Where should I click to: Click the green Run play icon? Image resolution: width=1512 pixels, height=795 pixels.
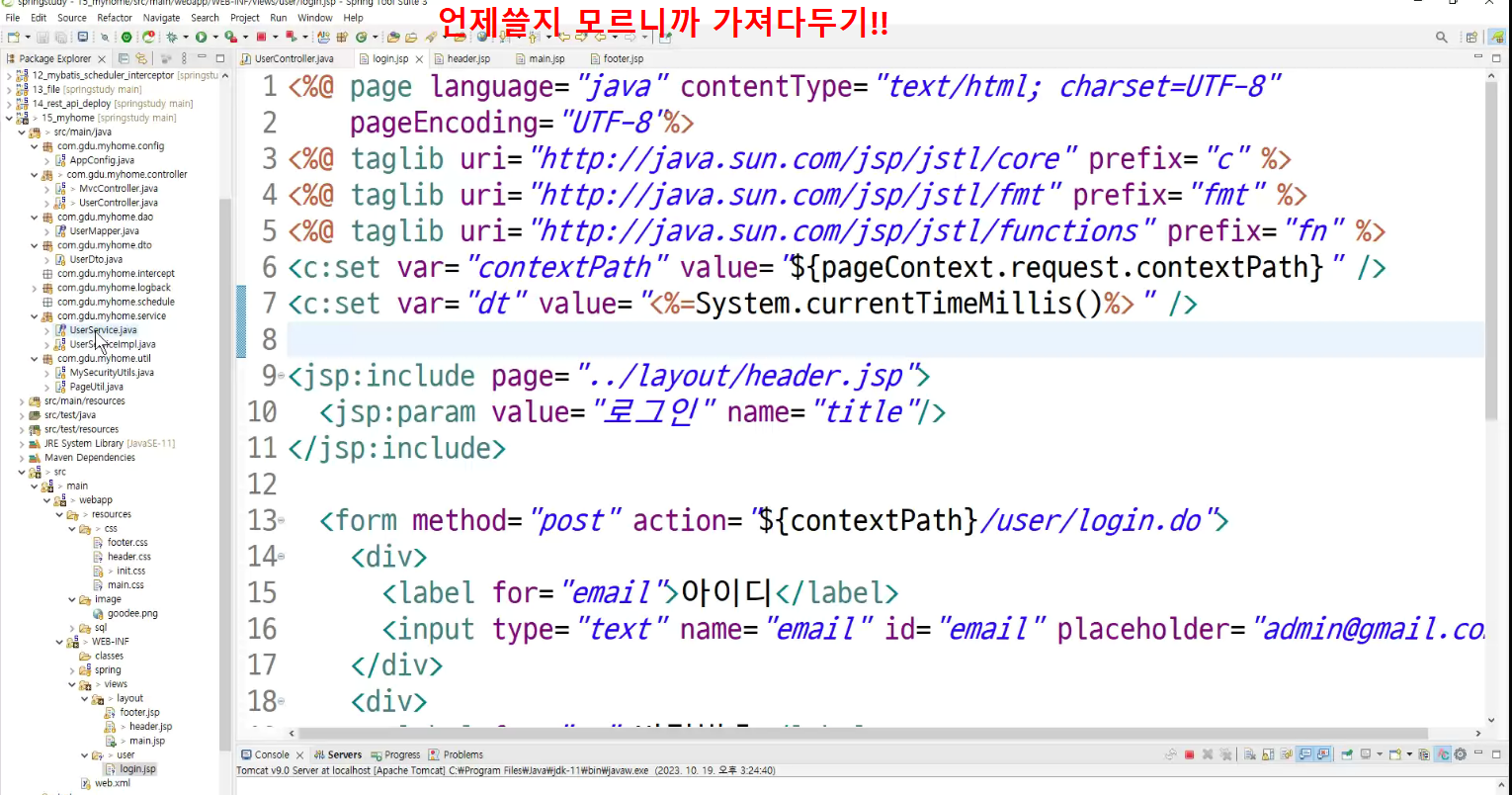pyautogui.click(x=201, y=37)
